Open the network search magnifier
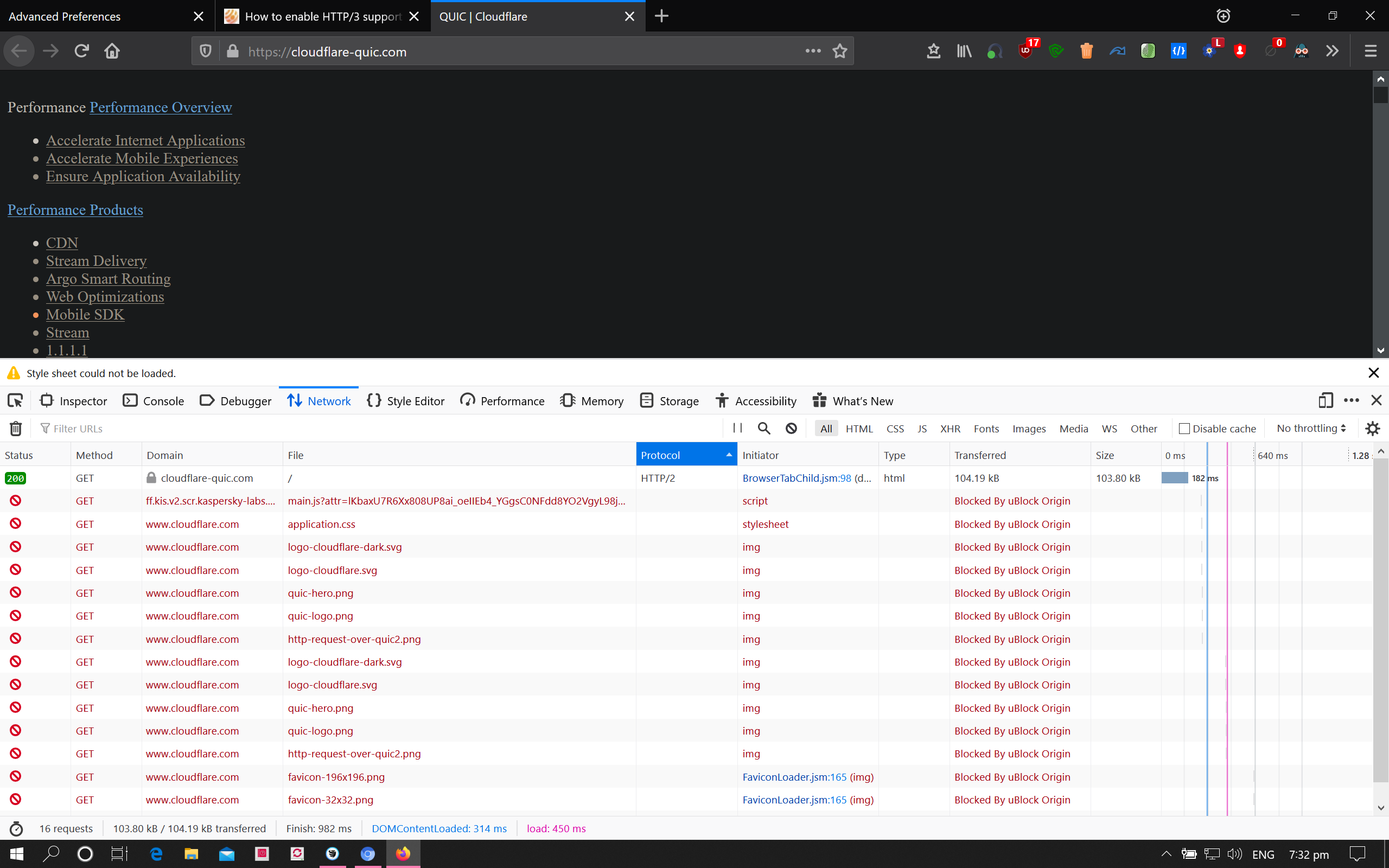 764,427
